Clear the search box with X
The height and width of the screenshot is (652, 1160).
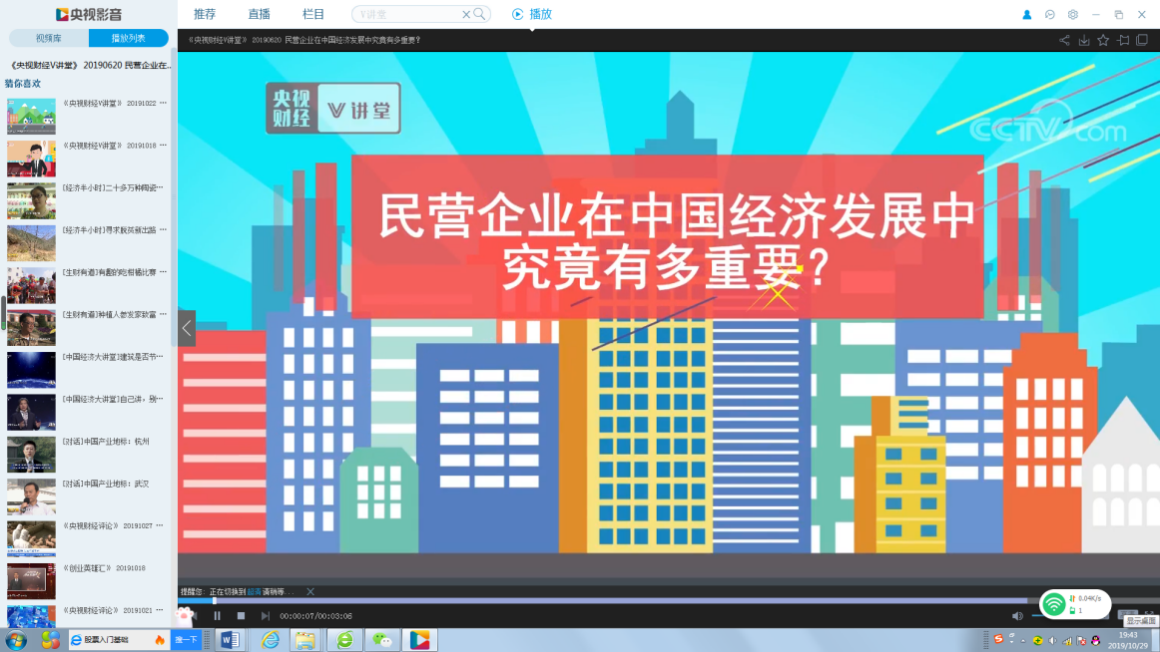(x=466, y=14)
